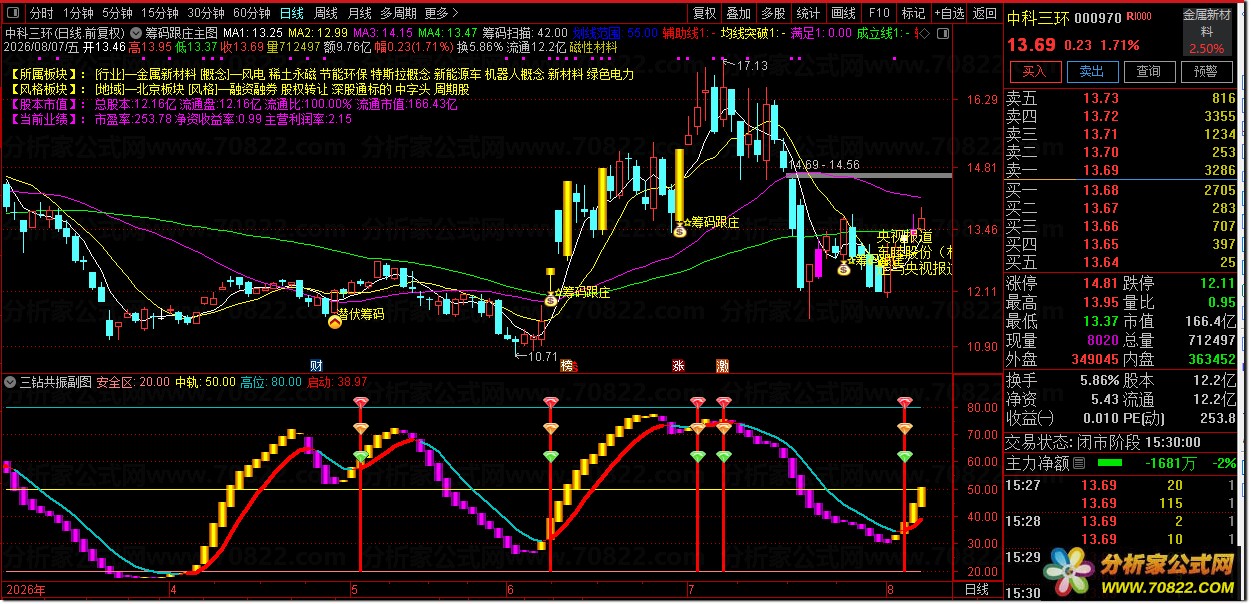Switch to the 周线 weekly chart
Viewport: 1251px width, 604px height.
[x=325, y=14]
